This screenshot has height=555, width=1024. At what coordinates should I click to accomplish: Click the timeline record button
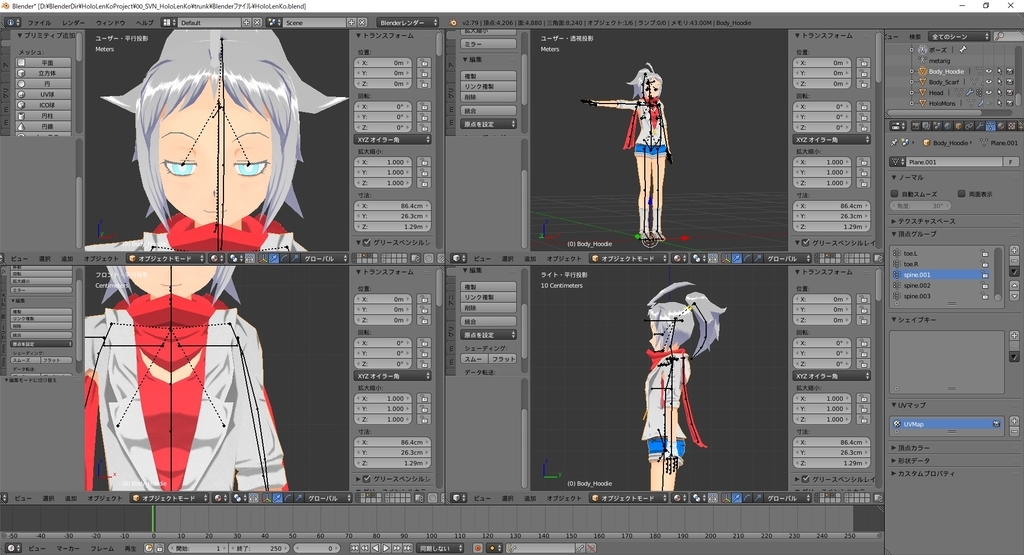[x=477, y=548]
